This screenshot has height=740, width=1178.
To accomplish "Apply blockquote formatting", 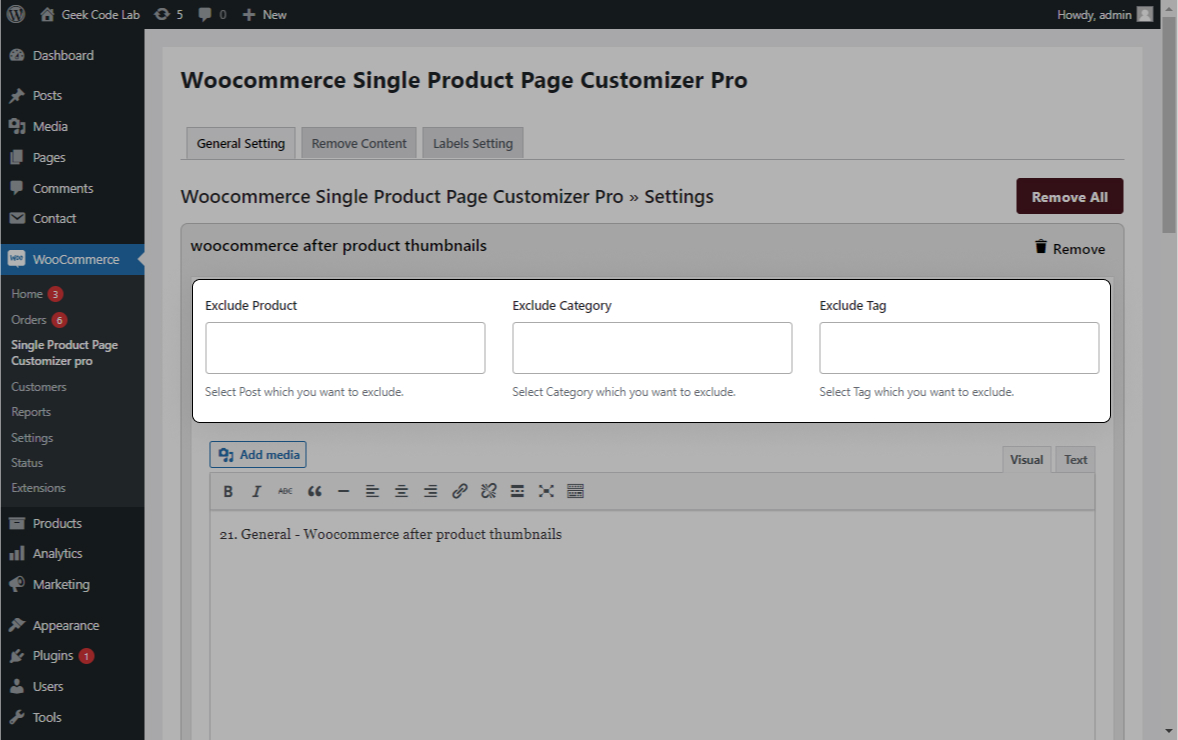I will coord(315,491).
